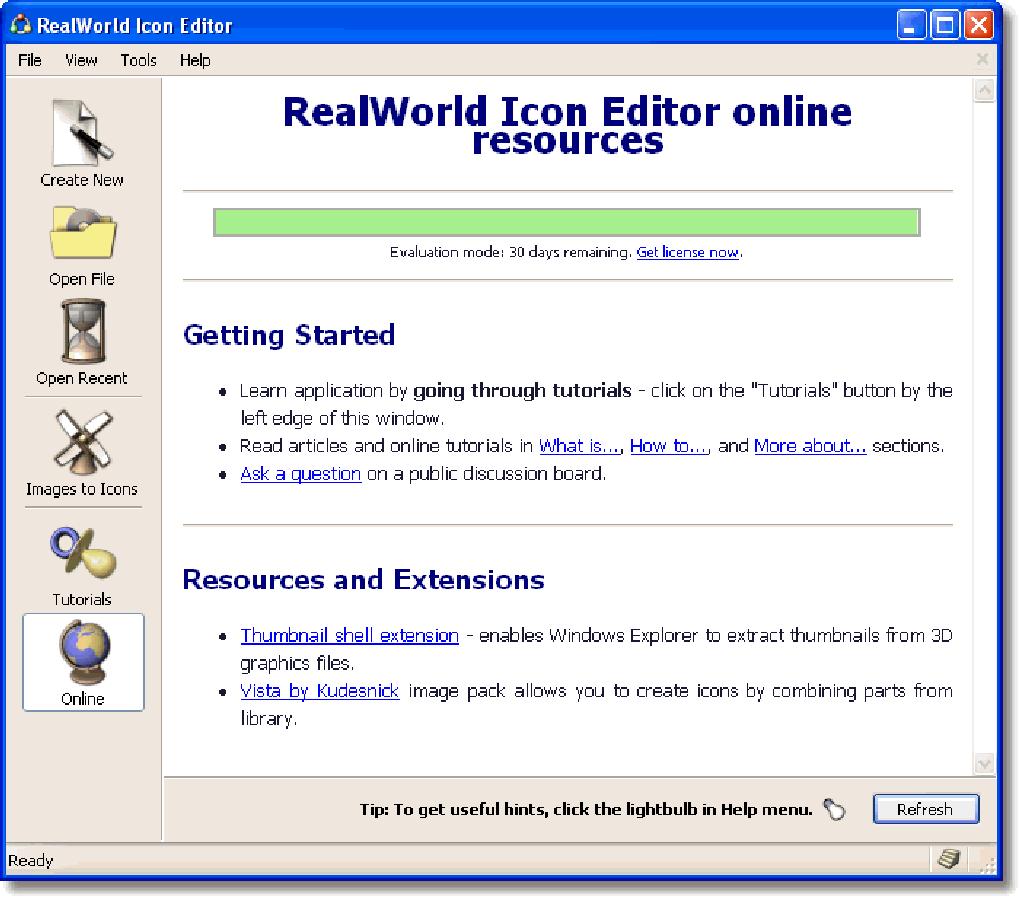
Task: Click the 'Ask a question' link
Action: click(x=301, y=474)
